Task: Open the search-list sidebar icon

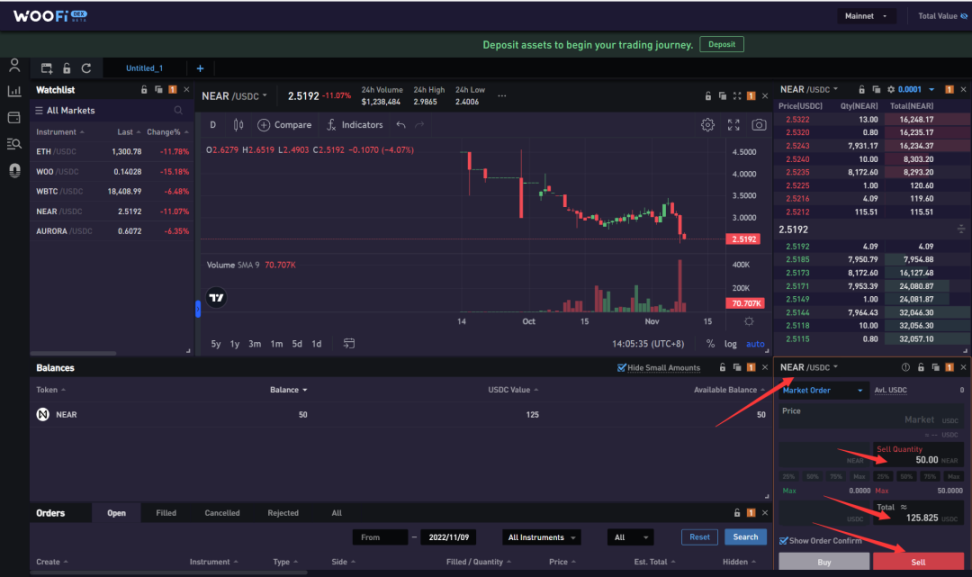Action: pos(14,144)
